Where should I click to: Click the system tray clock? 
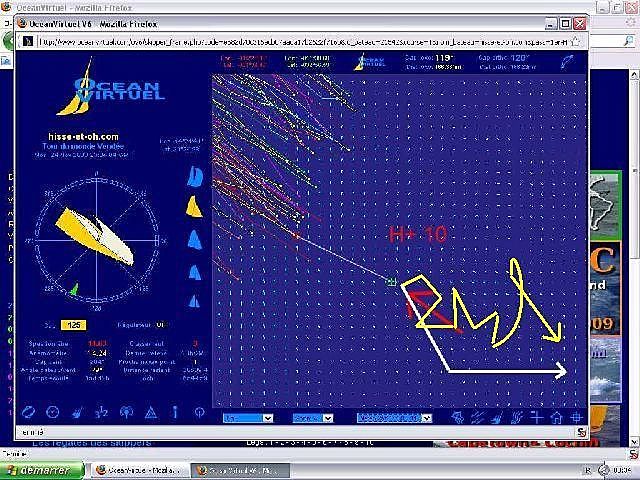tap(622, 471)
